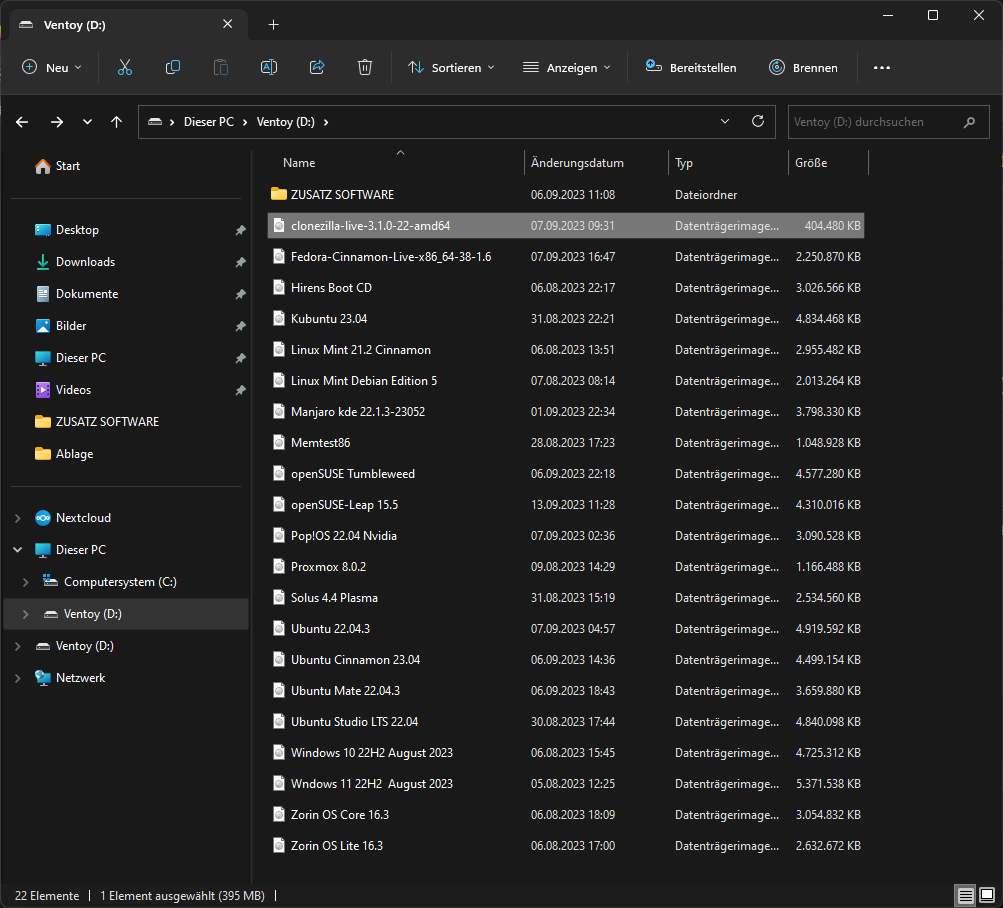Image resolution: width=1003 pixels, height=908 pixels.
Task: Click the Copy icon in toolbar
Action: pyautogui.click(x=173, y=67)
